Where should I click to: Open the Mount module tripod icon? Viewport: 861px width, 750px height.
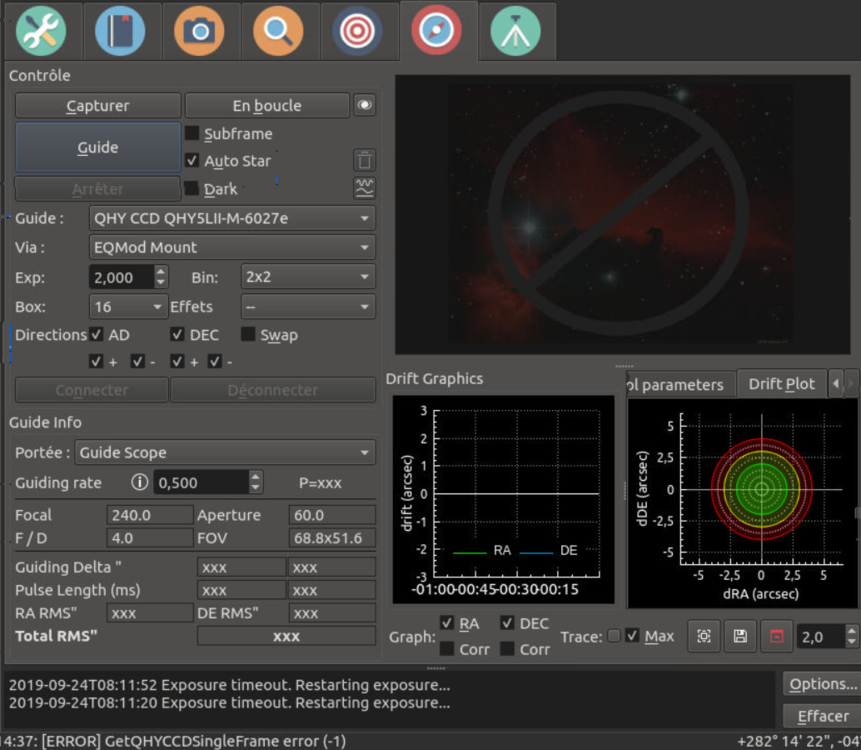515,32
